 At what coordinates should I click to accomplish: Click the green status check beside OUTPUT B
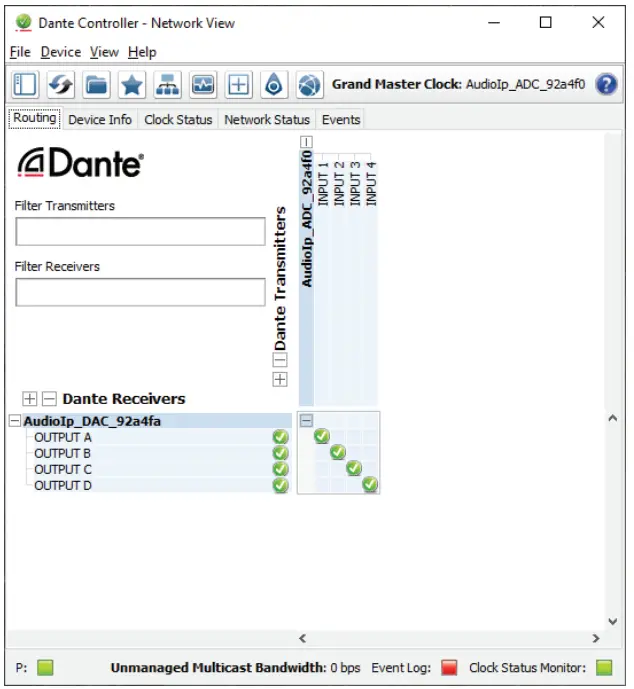tap(280, 453)
